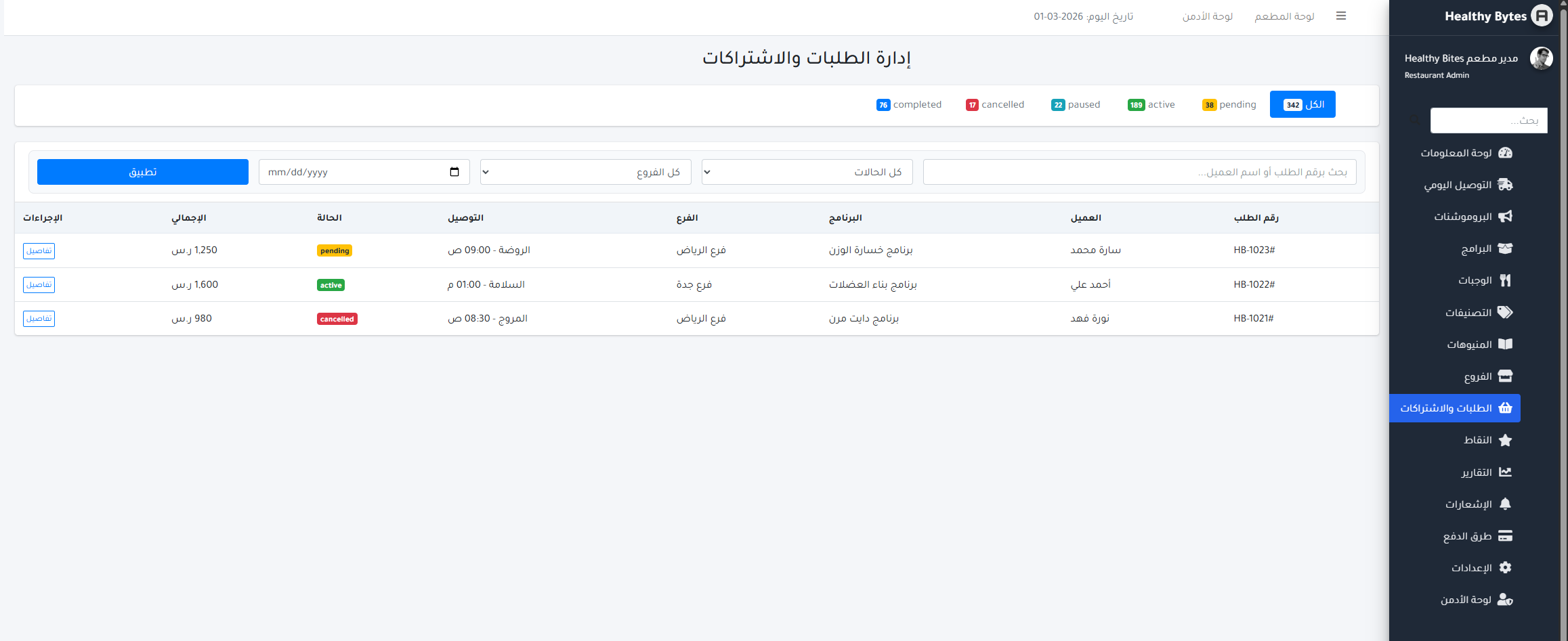The height and width of the screenshot is (641, 1568).
Task: Open promotions via the megaphone icon
Action: tap(1505, 217)
